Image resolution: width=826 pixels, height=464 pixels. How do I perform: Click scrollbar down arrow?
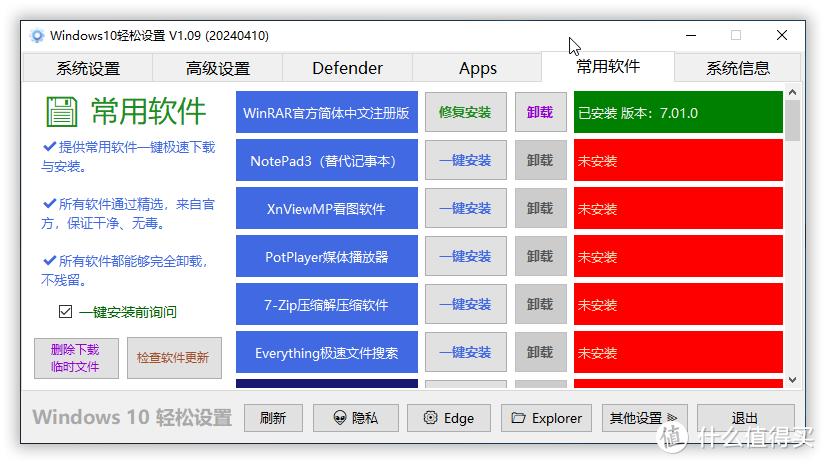pyautogui.click(x=792, y=380)
